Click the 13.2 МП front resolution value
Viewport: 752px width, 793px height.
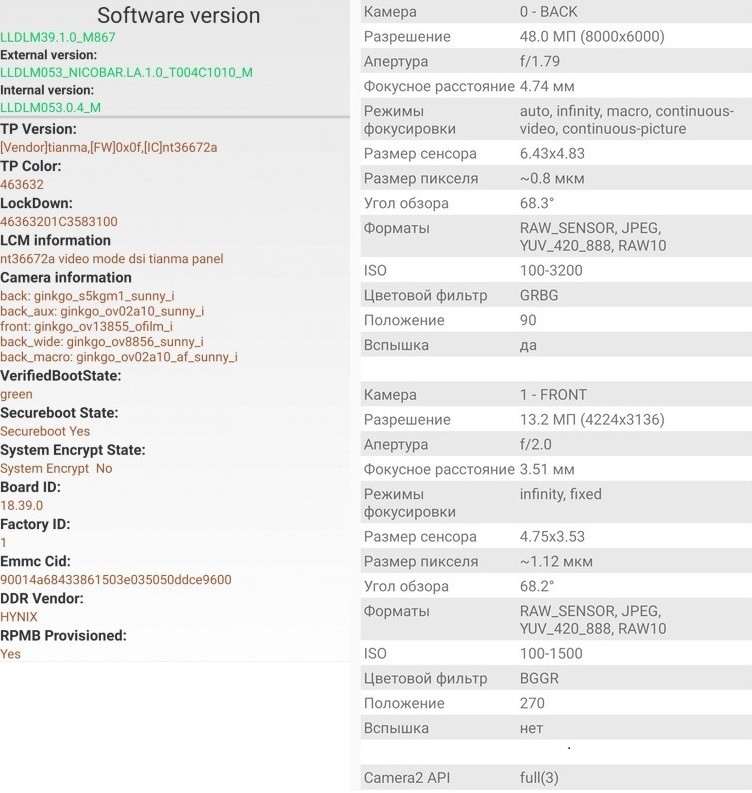[591, 420]
